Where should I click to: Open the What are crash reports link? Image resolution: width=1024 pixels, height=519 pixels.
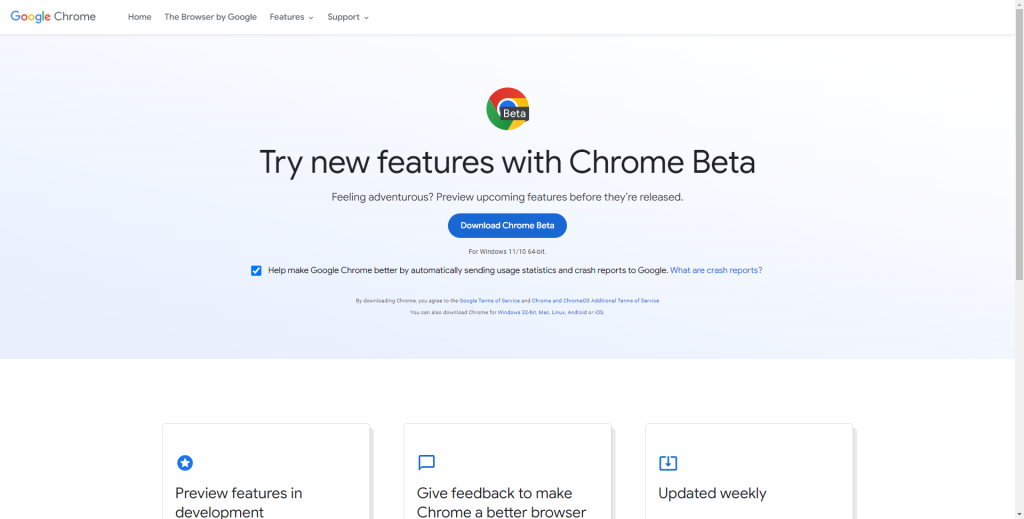(716, 270)
